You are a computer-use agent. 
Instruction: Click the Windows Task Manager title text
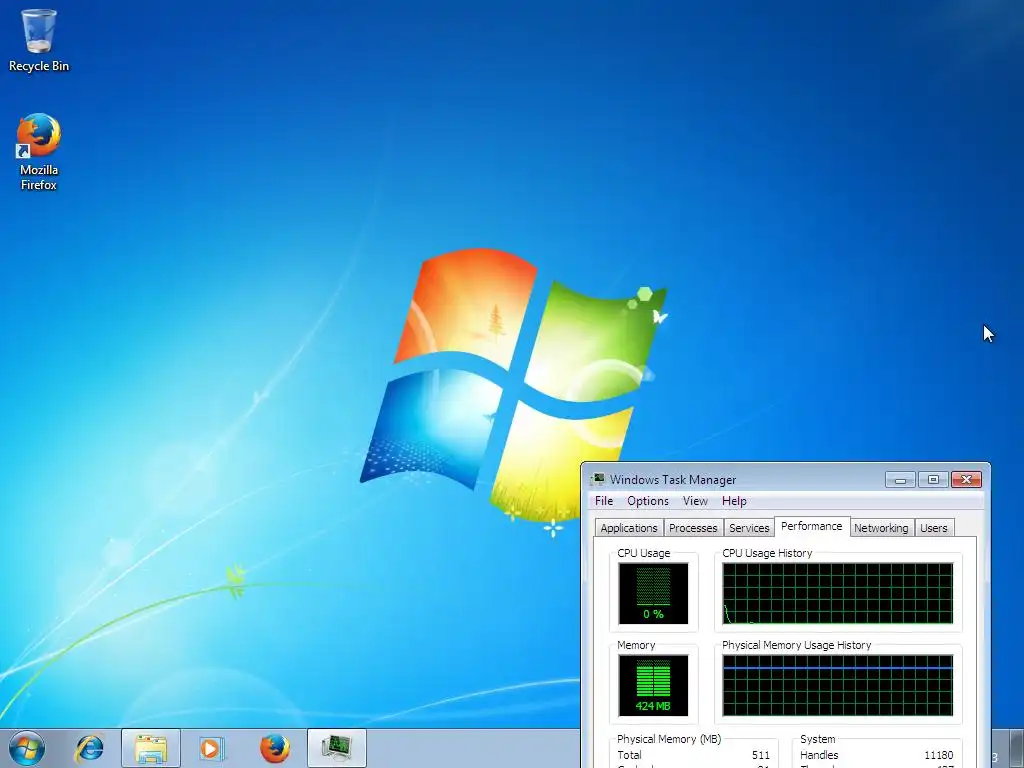pyautogui.click(x=673, y=480)
